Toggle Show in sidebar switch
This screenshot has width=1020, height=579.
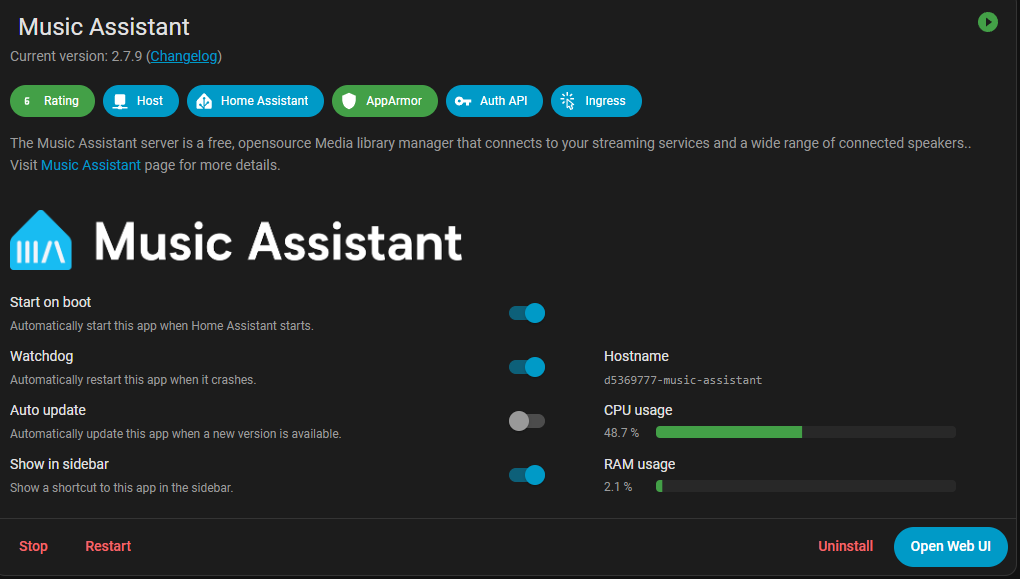pyautogui.click(x=527, y=475)
